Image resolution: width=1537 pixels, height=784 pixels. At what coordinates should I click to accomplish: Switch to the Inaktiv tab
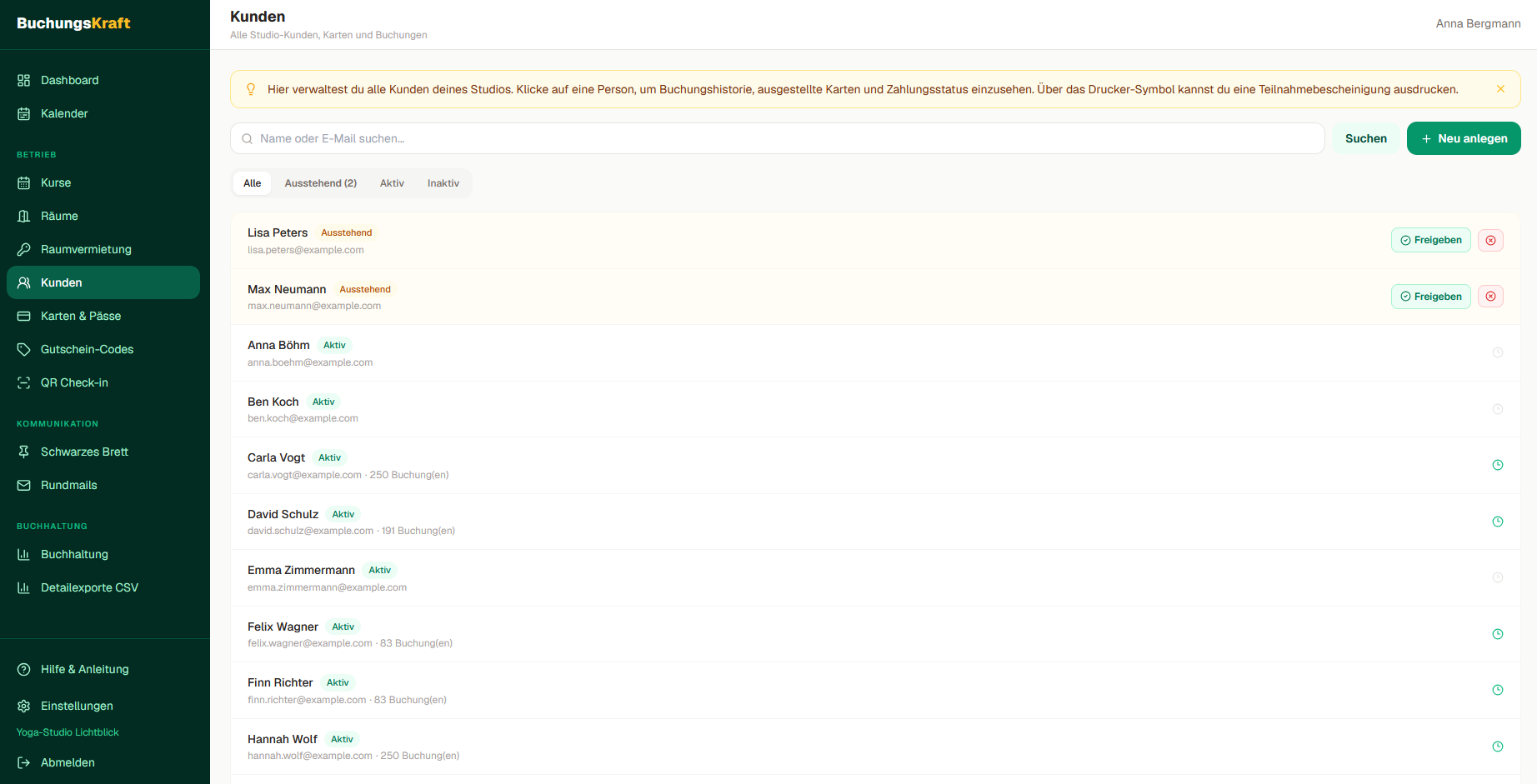[443, 183]
